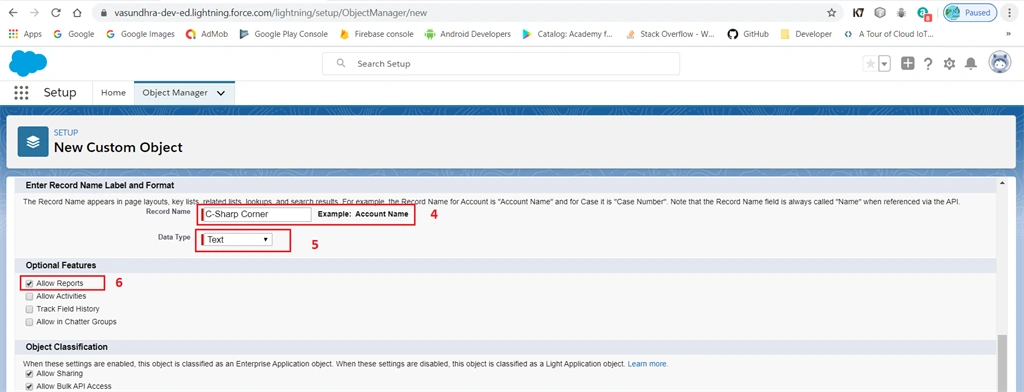
Task: Enable the Track Field History checkbox
Action: pos(29,308)
